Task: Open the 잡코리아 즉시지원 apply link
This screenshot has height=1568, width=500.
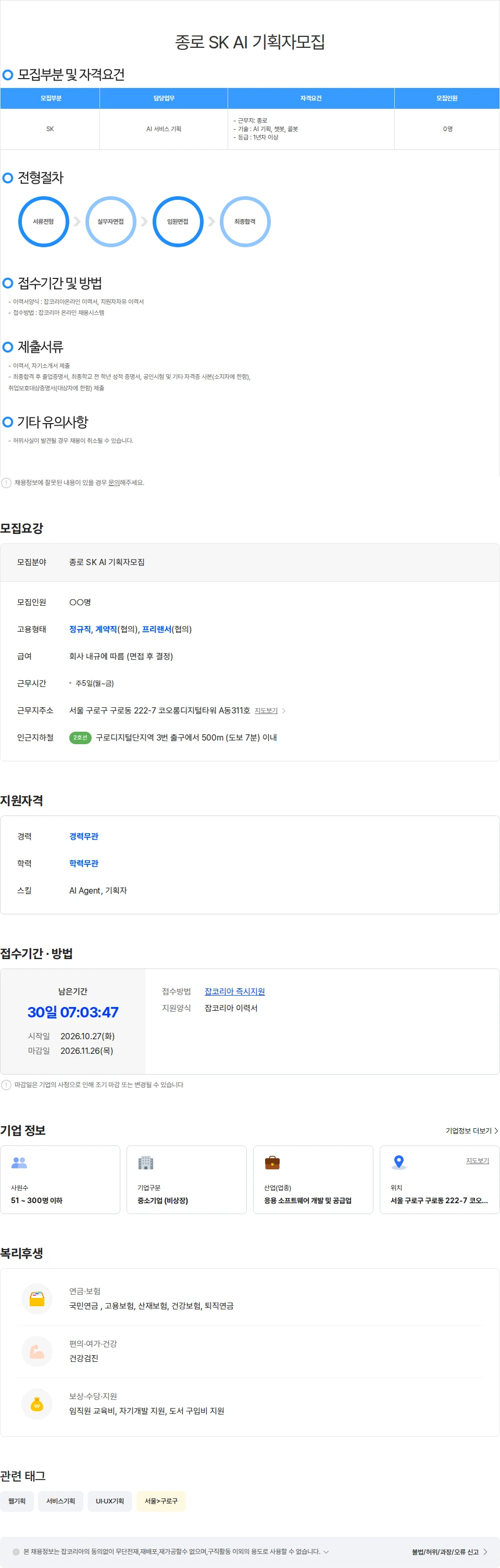Action: click(234, 991)
